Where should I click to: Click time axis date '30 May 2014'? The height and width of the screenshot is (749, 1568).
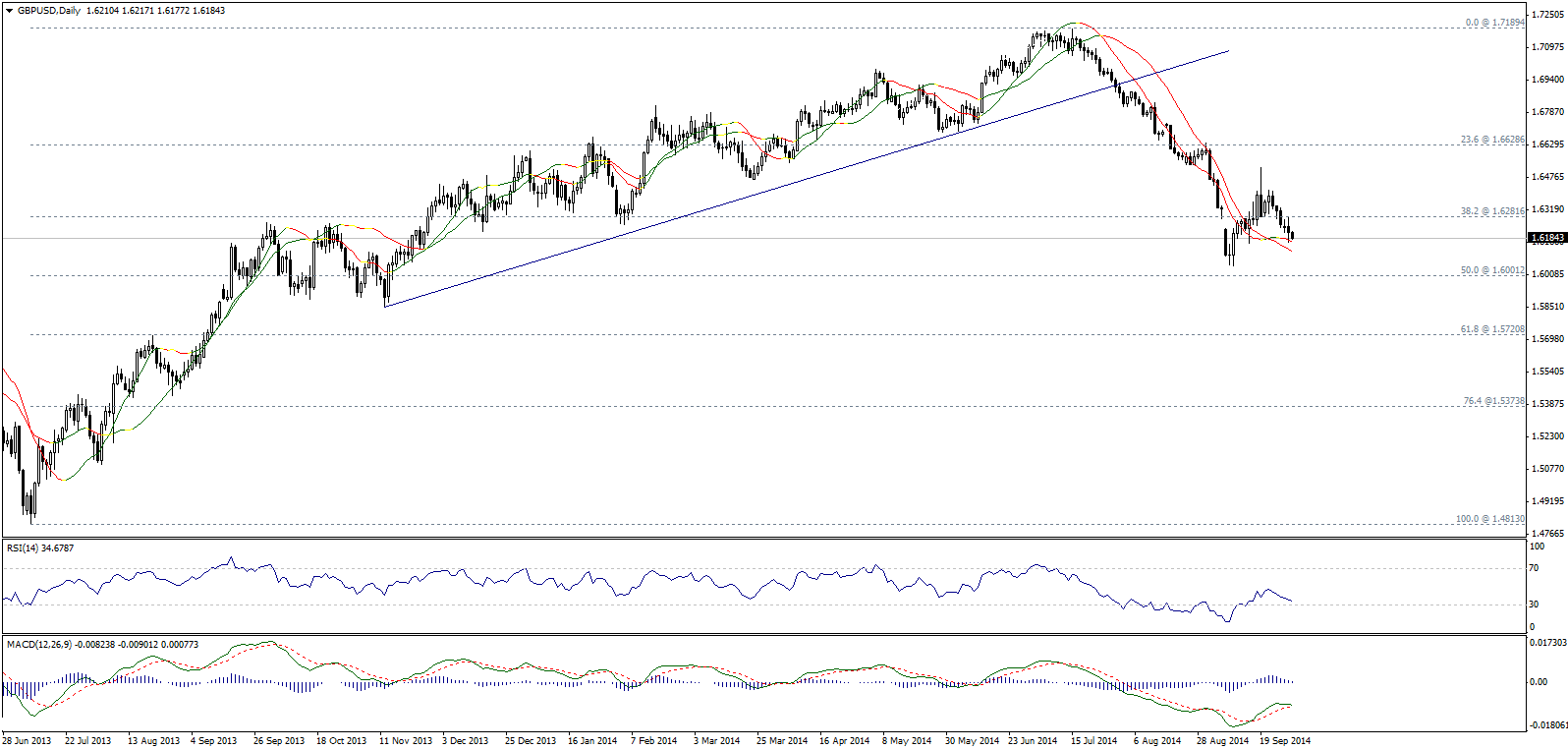coord(973,741)
